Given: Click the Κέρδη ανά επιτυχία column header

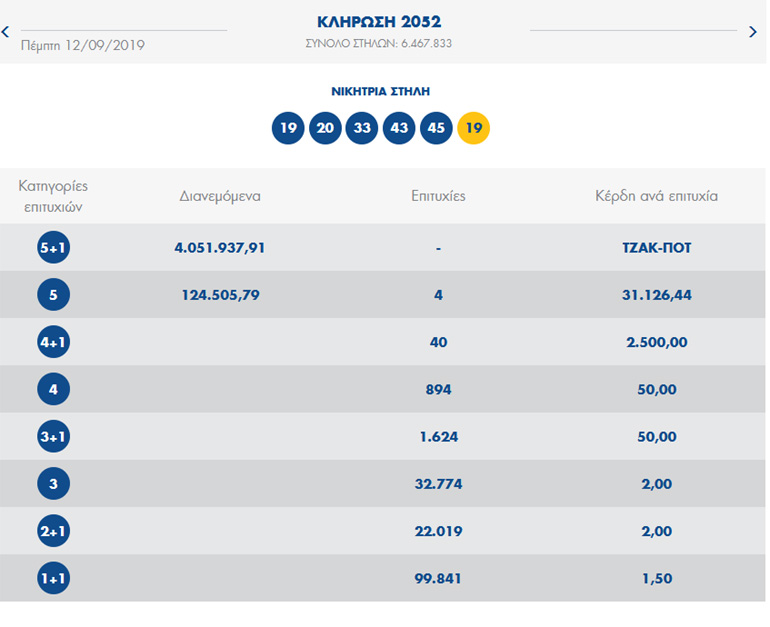Looking at the screenshot, I should 656,196.
